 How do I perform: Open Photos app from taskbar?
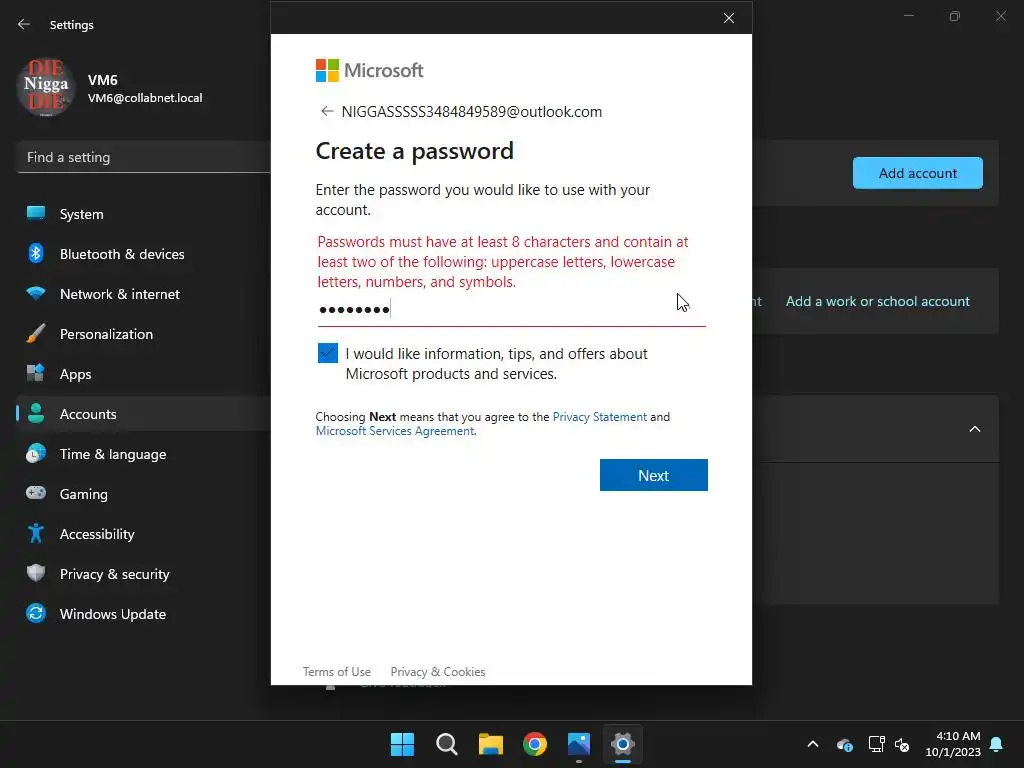pyautogui.click(x=579, y=744)
